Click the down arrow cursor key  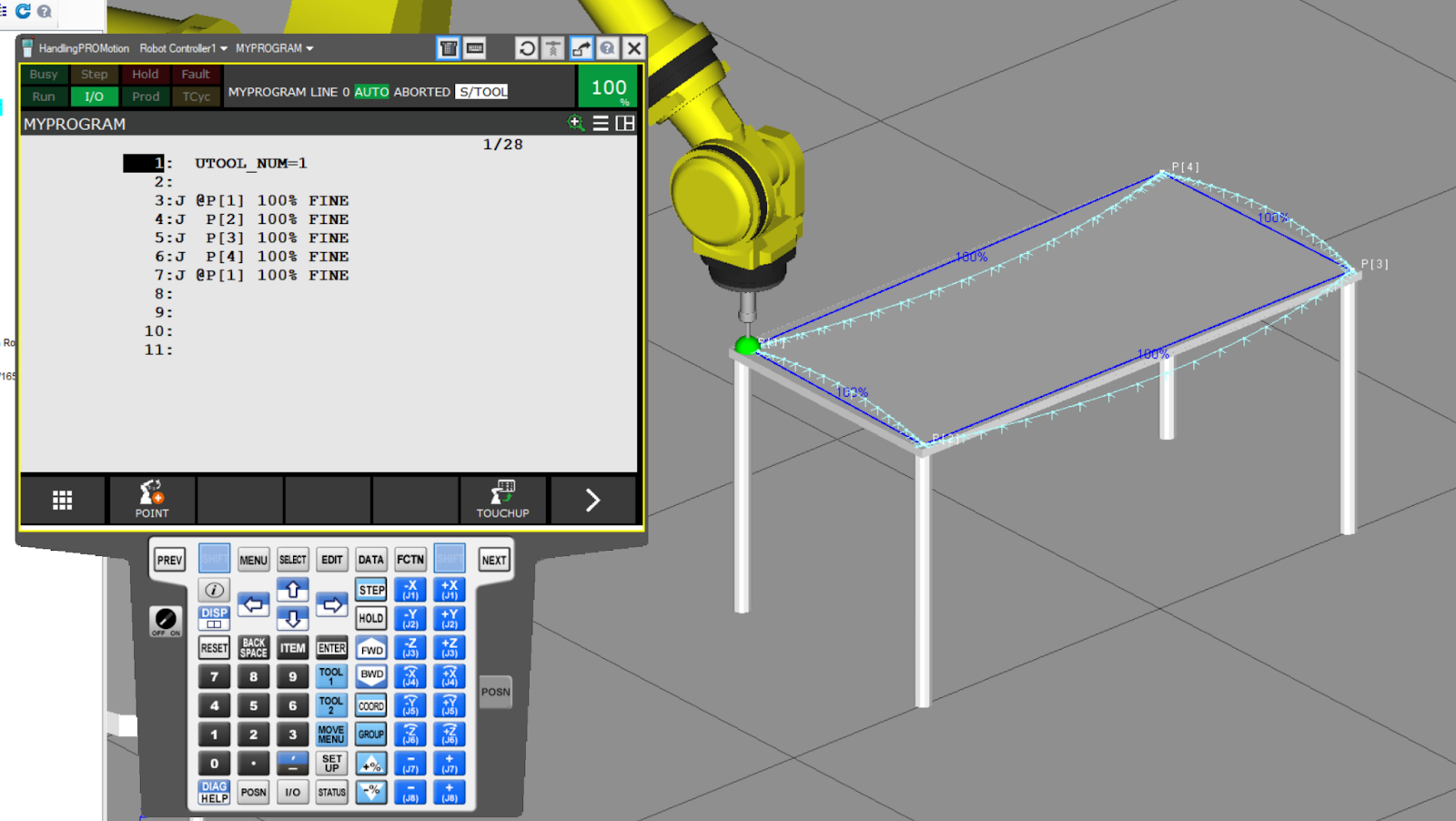click(x=292, y=619)
